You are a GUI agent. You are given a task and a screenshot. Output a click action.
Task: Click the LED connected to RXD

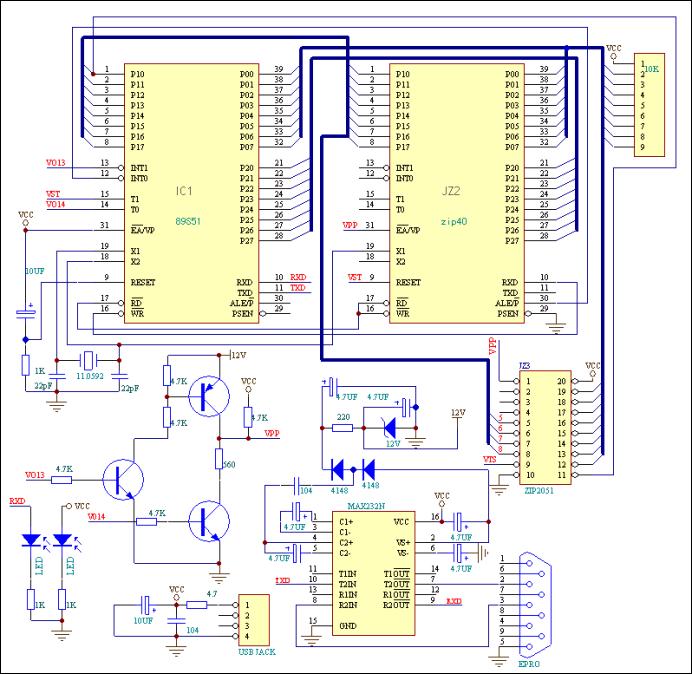(32, 540)
